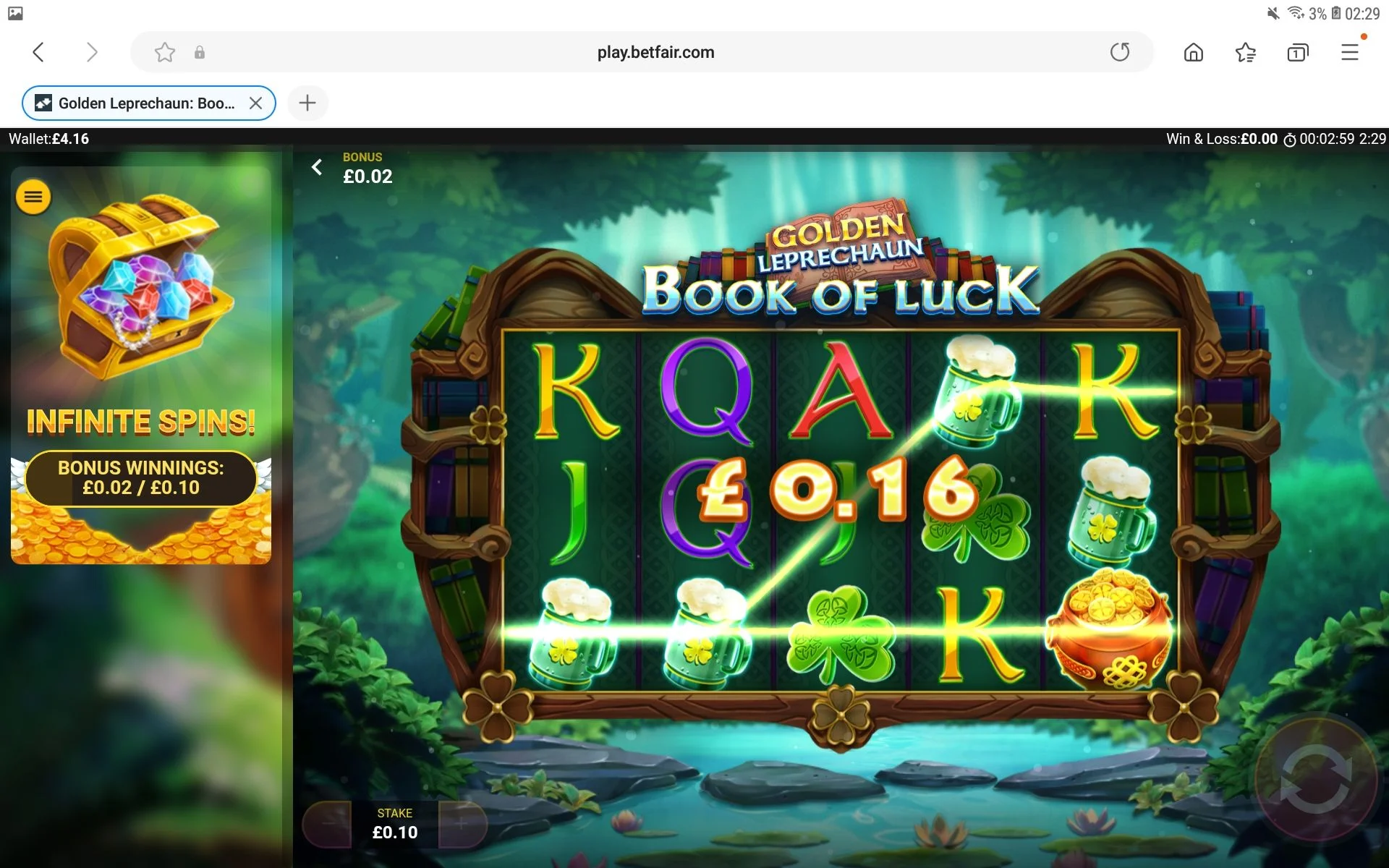View site security lock info

point(200,53)
